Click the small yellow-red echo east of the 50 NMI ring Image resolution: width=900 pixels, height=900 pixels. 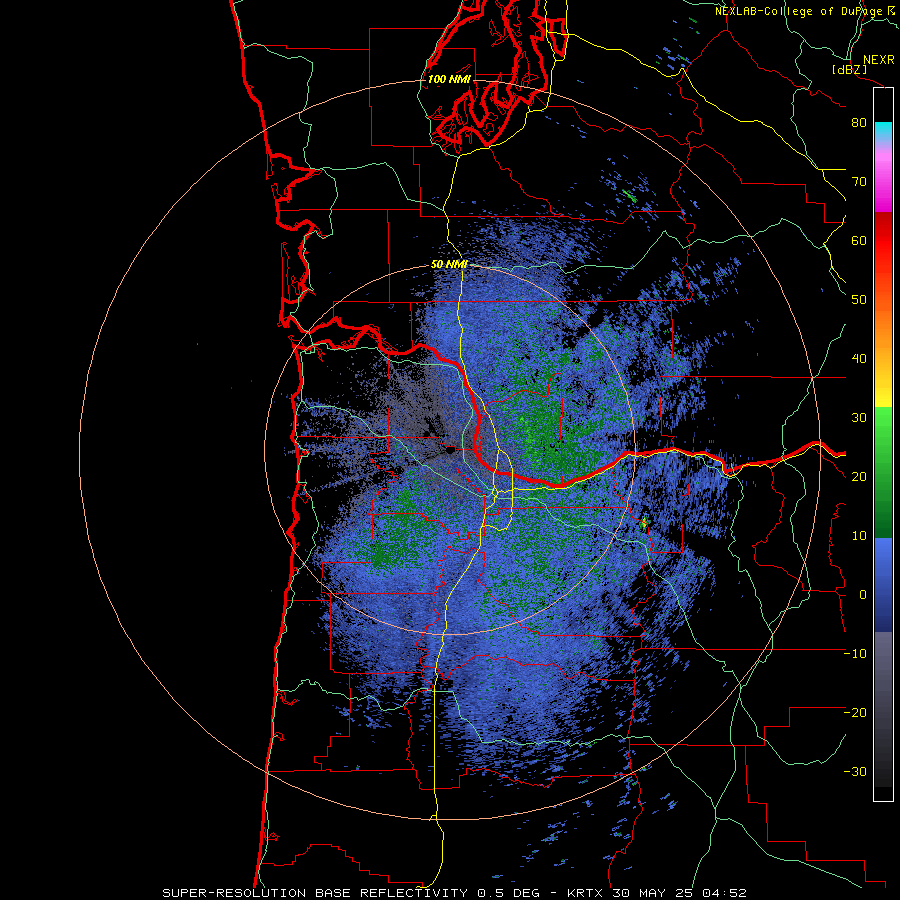pyautogui.click(x=644, y=522)
